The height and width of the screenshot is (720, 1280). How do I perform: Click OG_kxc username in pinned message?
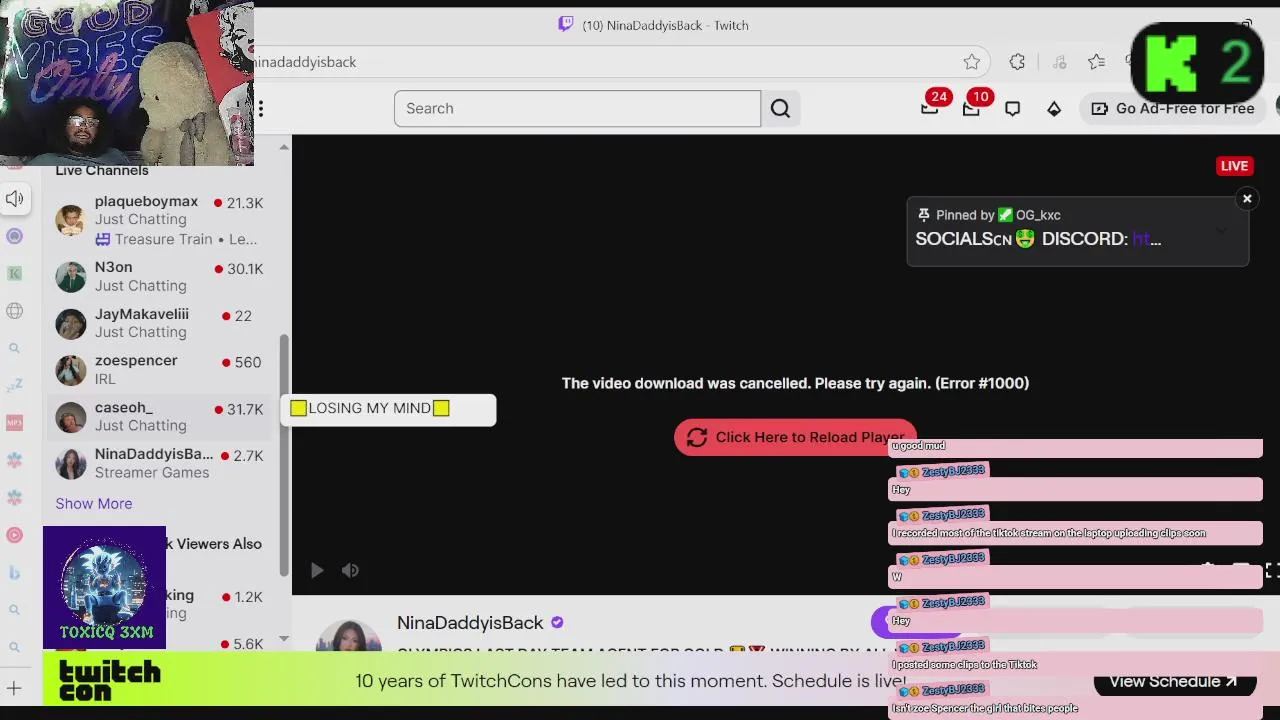point(1038,215)
